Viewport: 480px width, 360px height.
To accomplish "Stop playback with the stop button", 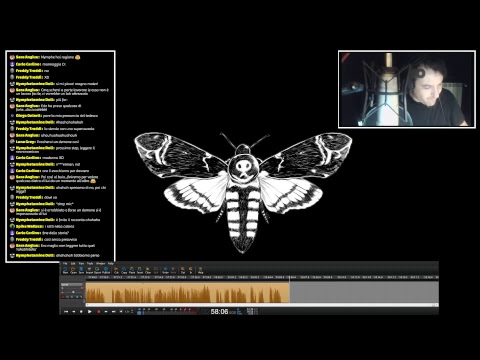I will (81, 312).
